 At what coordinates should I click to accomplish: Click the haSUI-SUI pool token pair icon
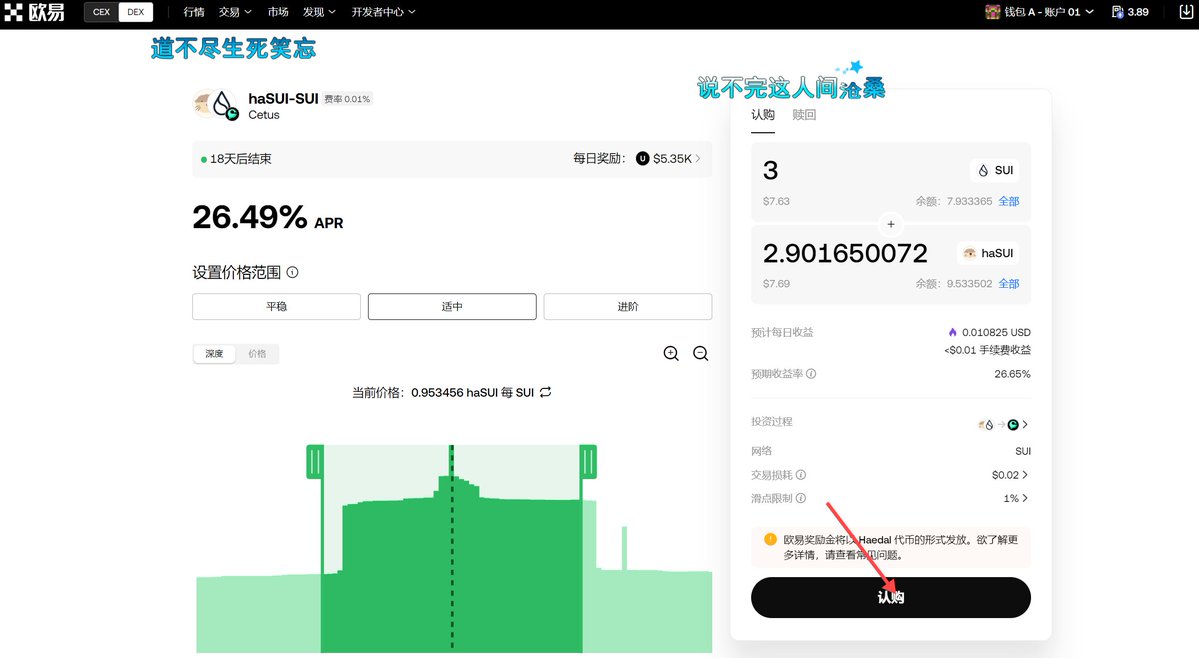[216, 105]
